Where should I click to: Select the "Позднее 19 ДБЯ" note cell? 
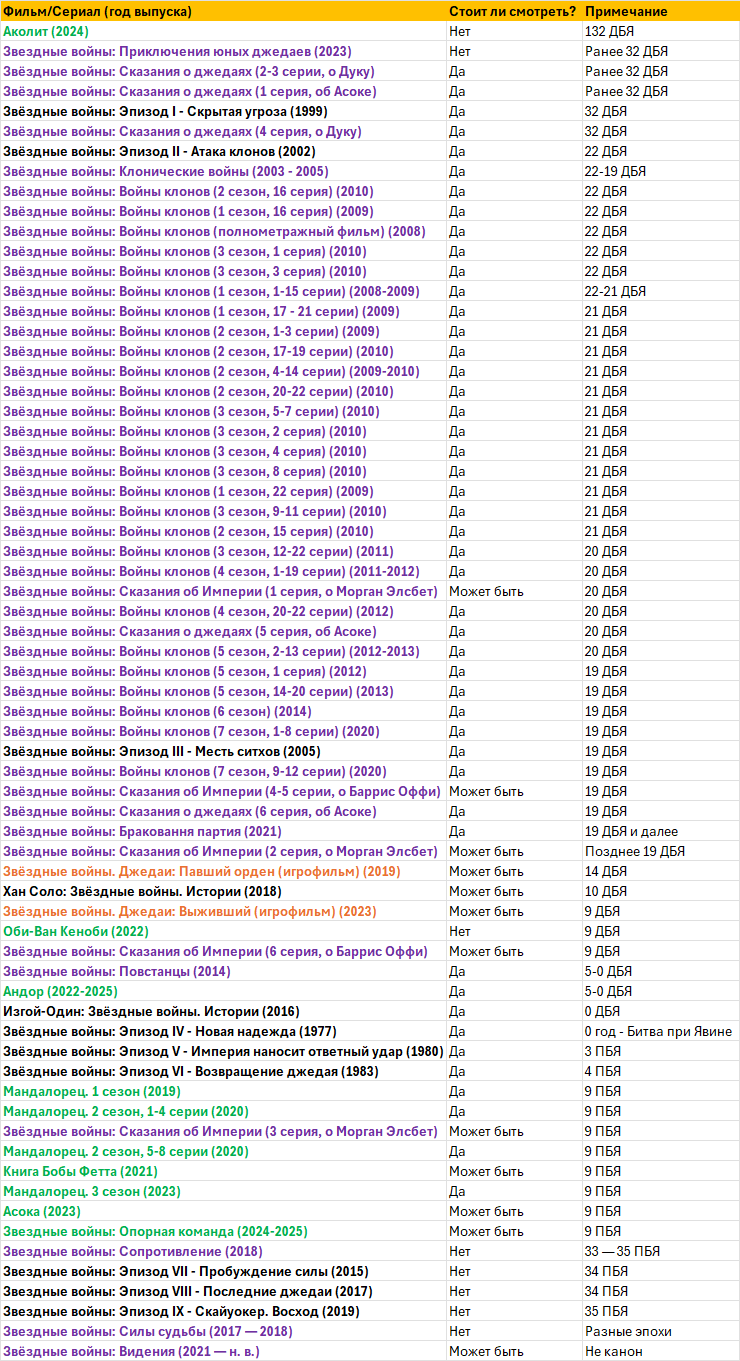[x=635, y=851]
